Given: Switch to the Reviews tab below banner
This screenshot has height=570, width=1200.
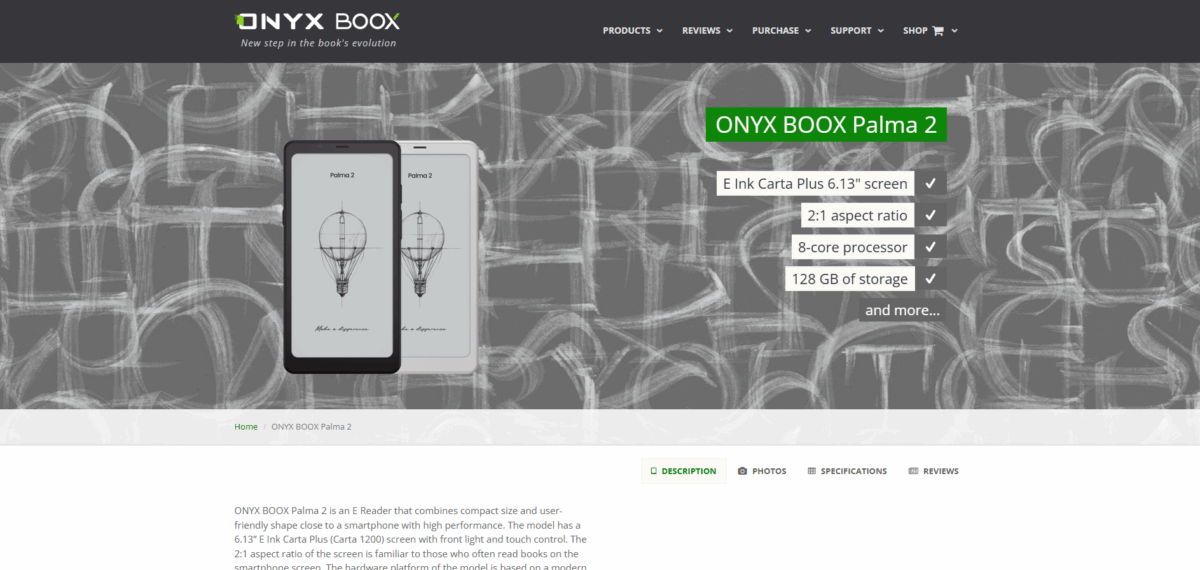Looking at the screenshot, I should pos(933,471).
